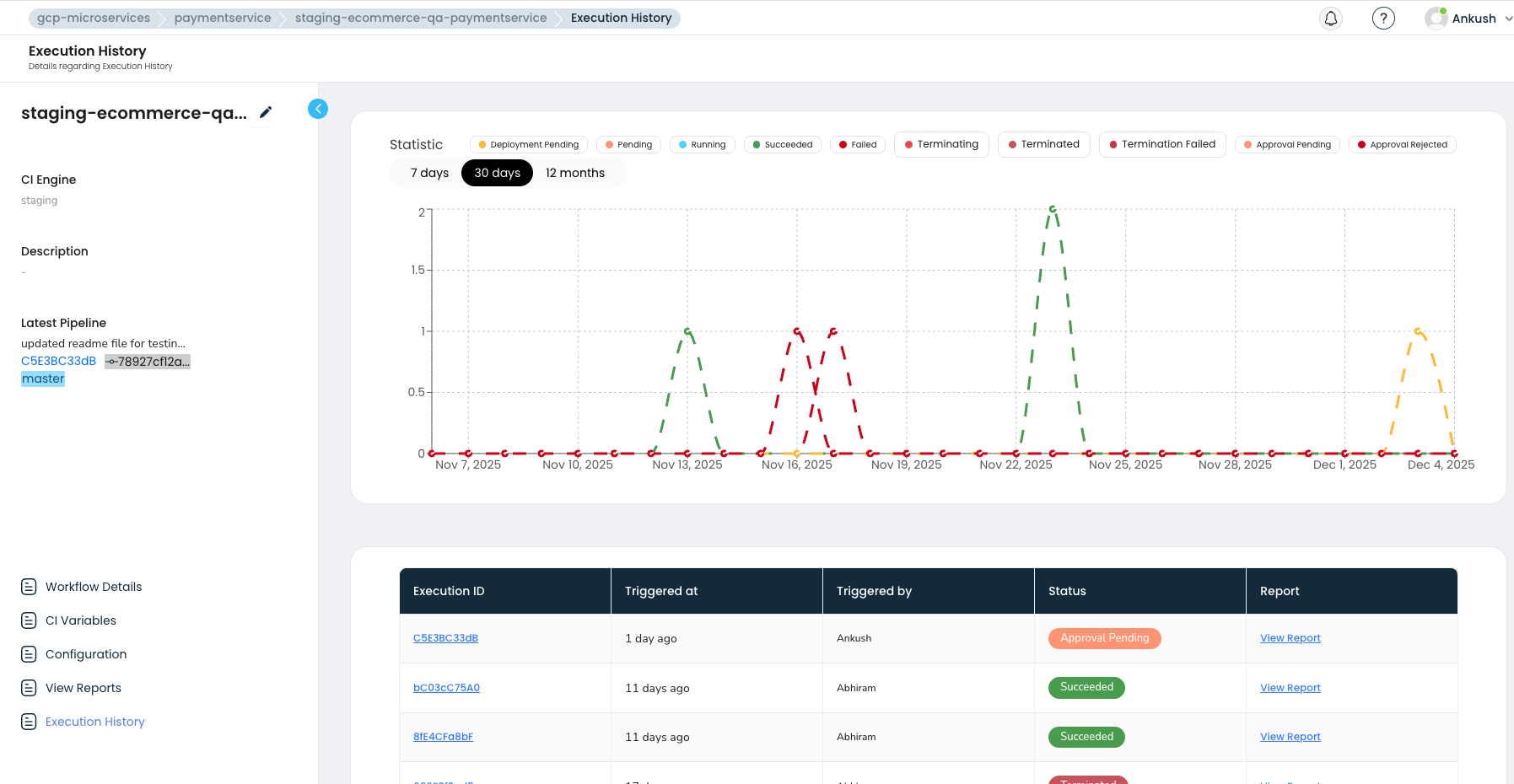Go to gcp-microservices breadcrumb
Screen dimensions: 1514x784
tap(94, 18)
